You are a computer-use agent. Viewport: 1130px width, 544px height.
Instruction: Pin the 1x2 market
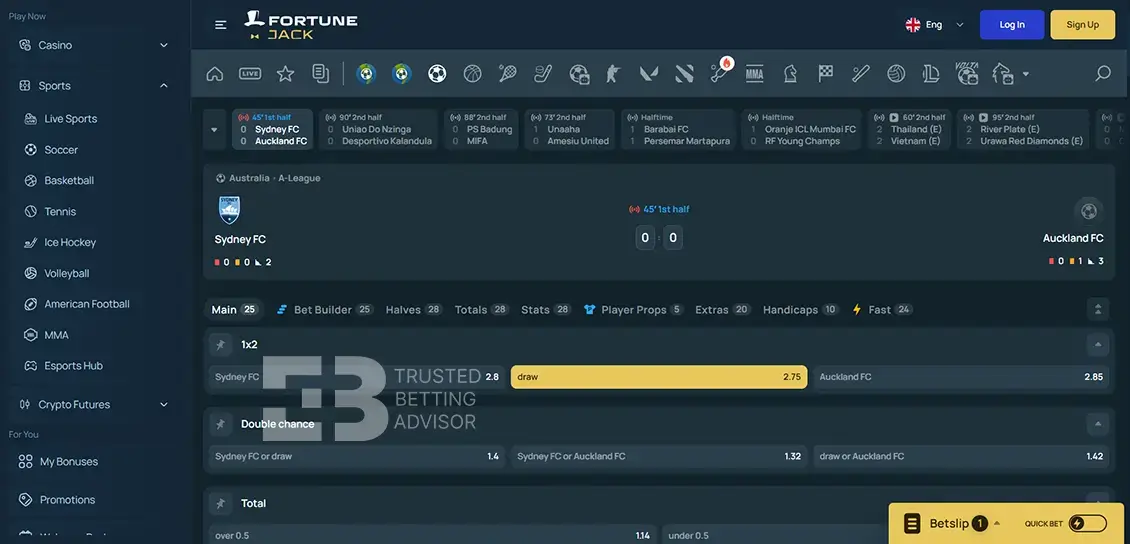tap(220, 345)
